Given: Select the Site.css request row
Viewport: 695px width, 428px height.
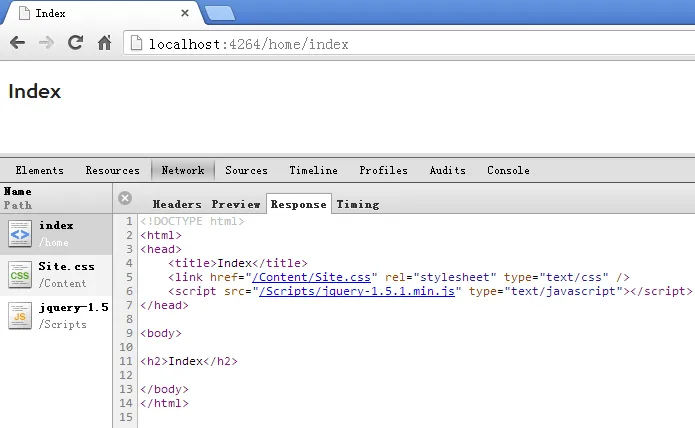Looking at the screenshot, I should (x=56, y=275).
